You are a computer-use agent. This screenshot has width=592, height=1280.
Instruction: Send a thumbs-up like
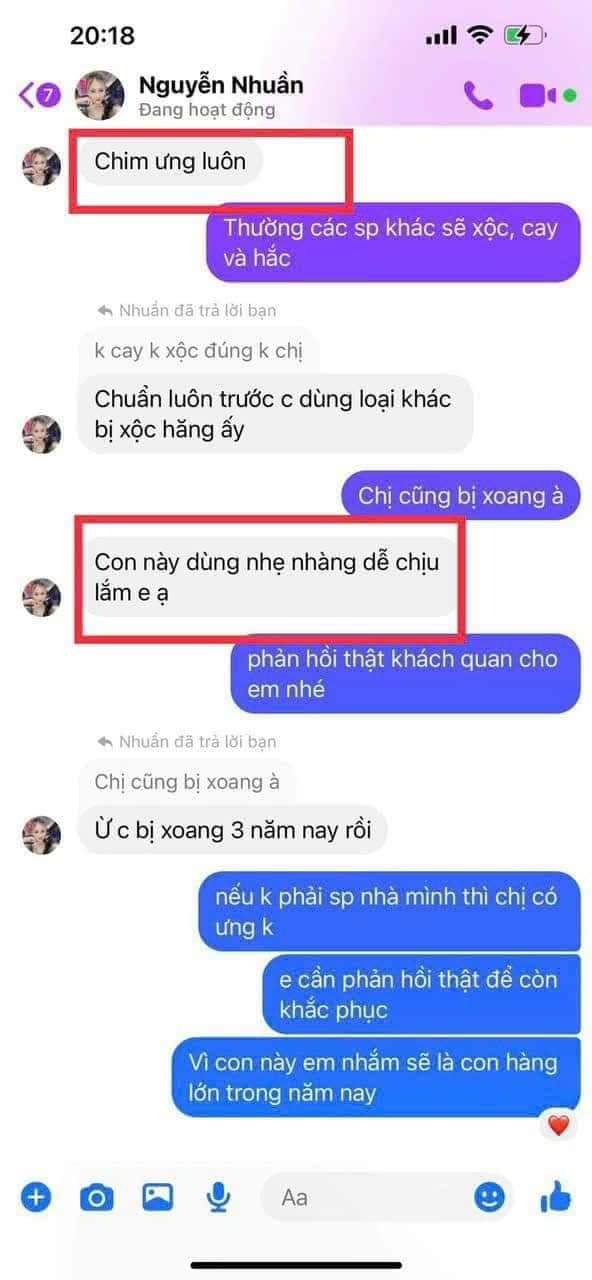click(x=554, y=1195)
